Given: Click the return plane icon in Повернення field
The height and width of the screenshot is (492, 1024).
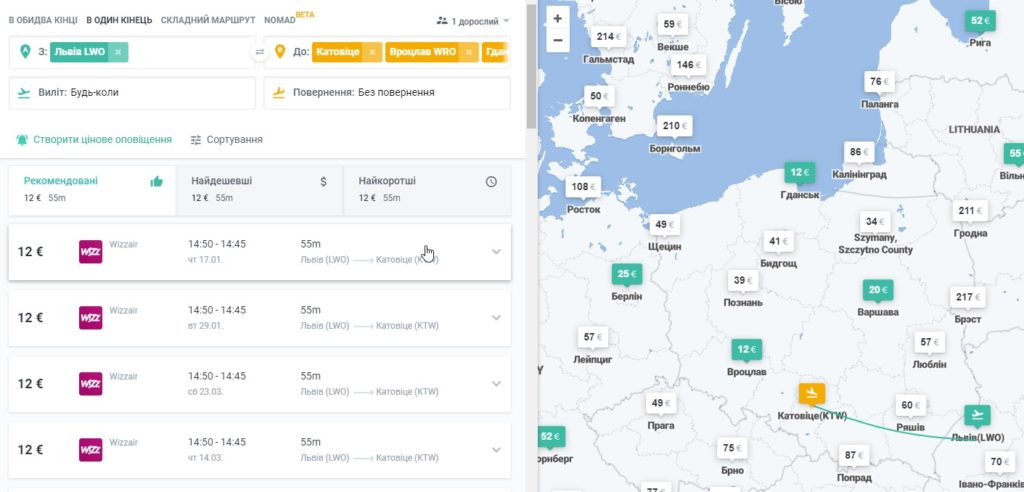Looking at the screenshot, I should click(x=279, y=93).
